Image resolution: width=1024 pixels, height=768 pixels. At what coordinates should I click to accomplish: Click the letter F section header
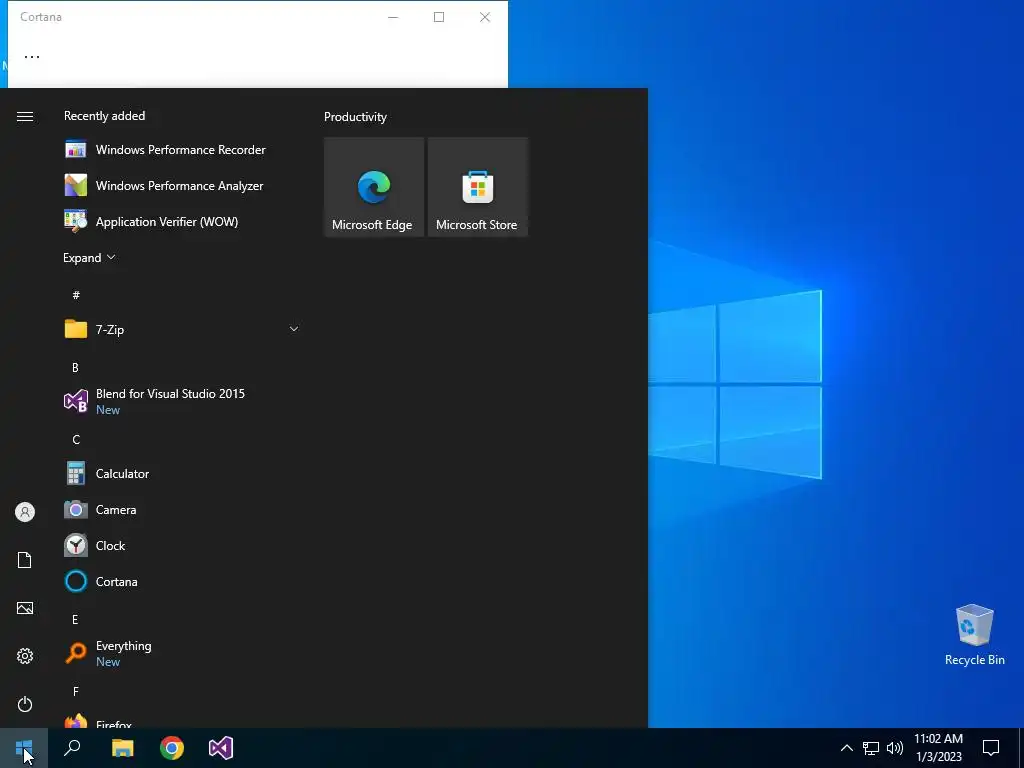click(76, 692)
